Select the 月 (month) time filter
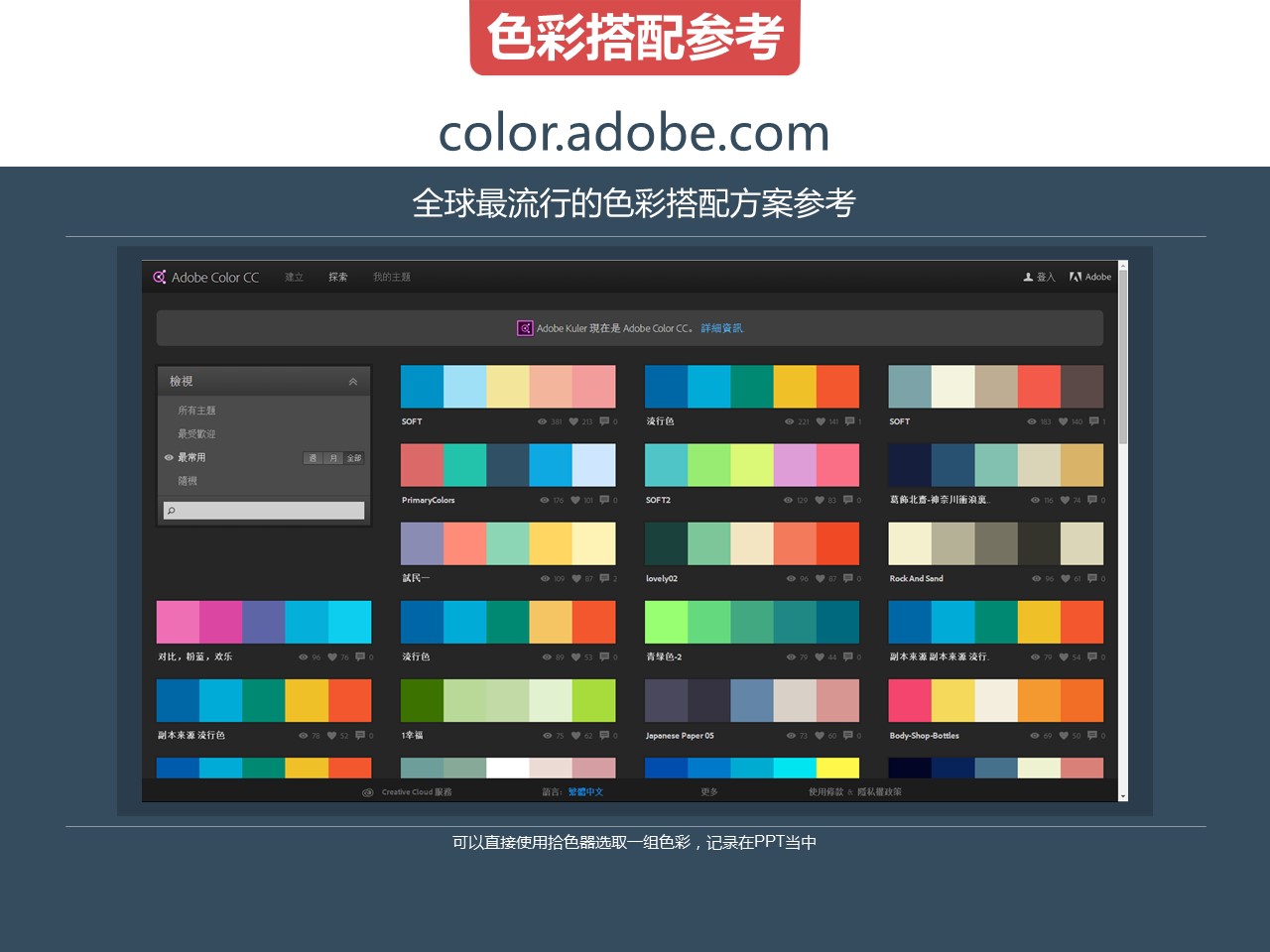This screenshot has width=1270, height=952. point(333,458)
